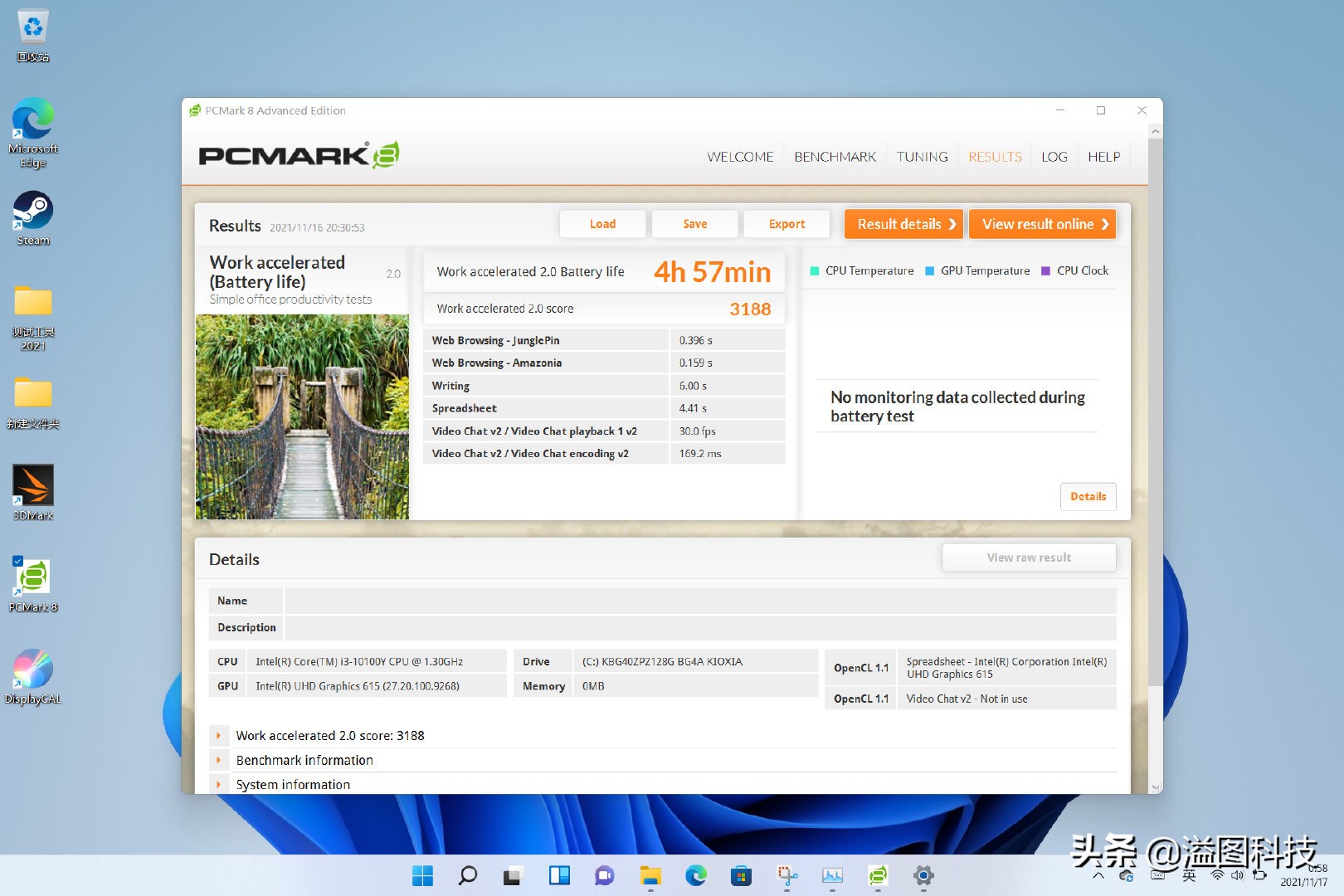Open DisplayCAL desktop shortcut

click(33, 676)
